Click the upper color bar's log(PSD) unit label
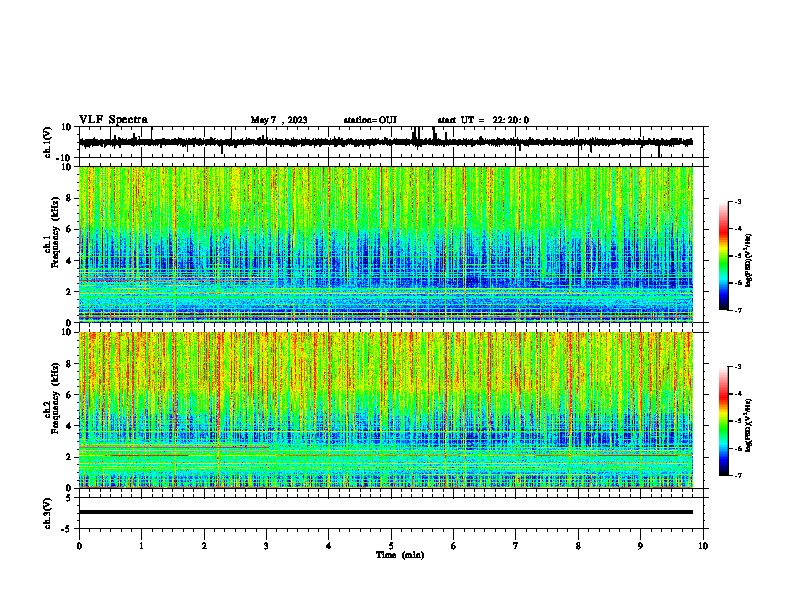Viewport: 792px width, 612px height. point(748,261)
